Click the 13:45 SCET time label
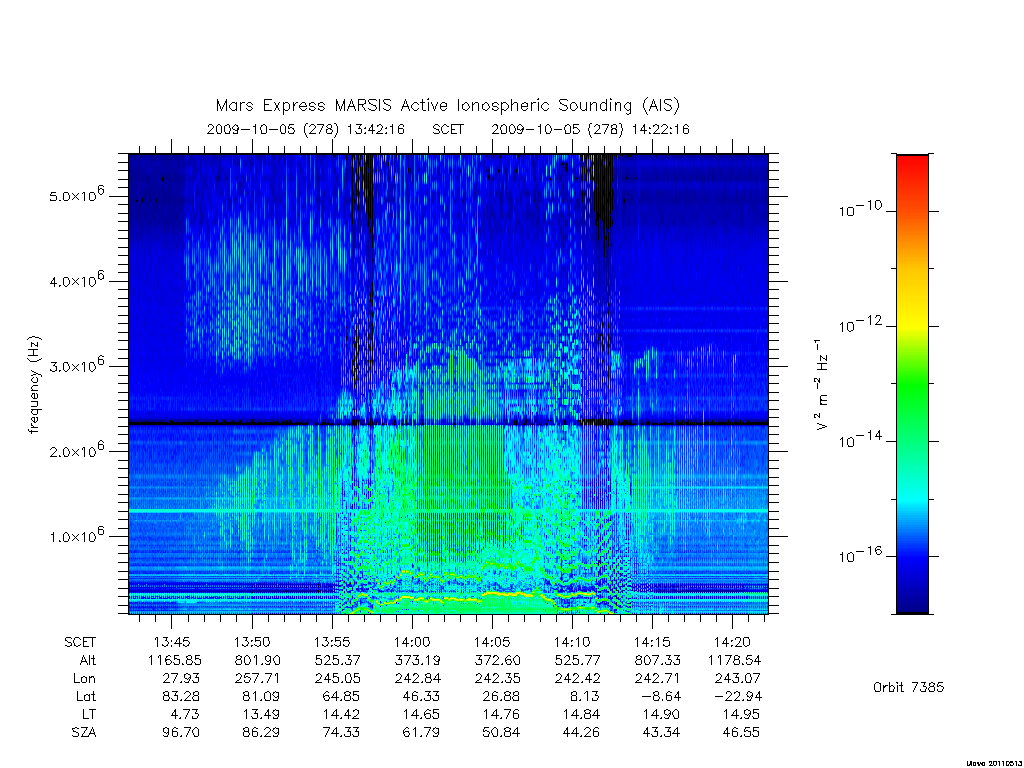 click(172, 642)
